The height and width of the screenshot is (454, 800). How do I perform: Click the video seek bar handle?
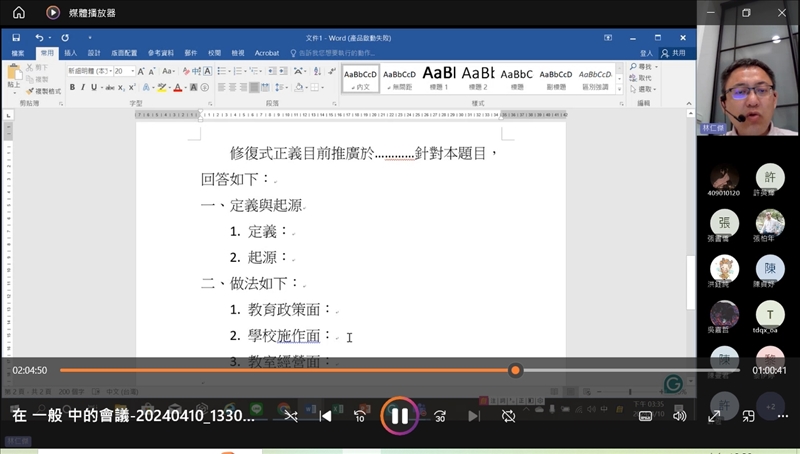(515, 370)
